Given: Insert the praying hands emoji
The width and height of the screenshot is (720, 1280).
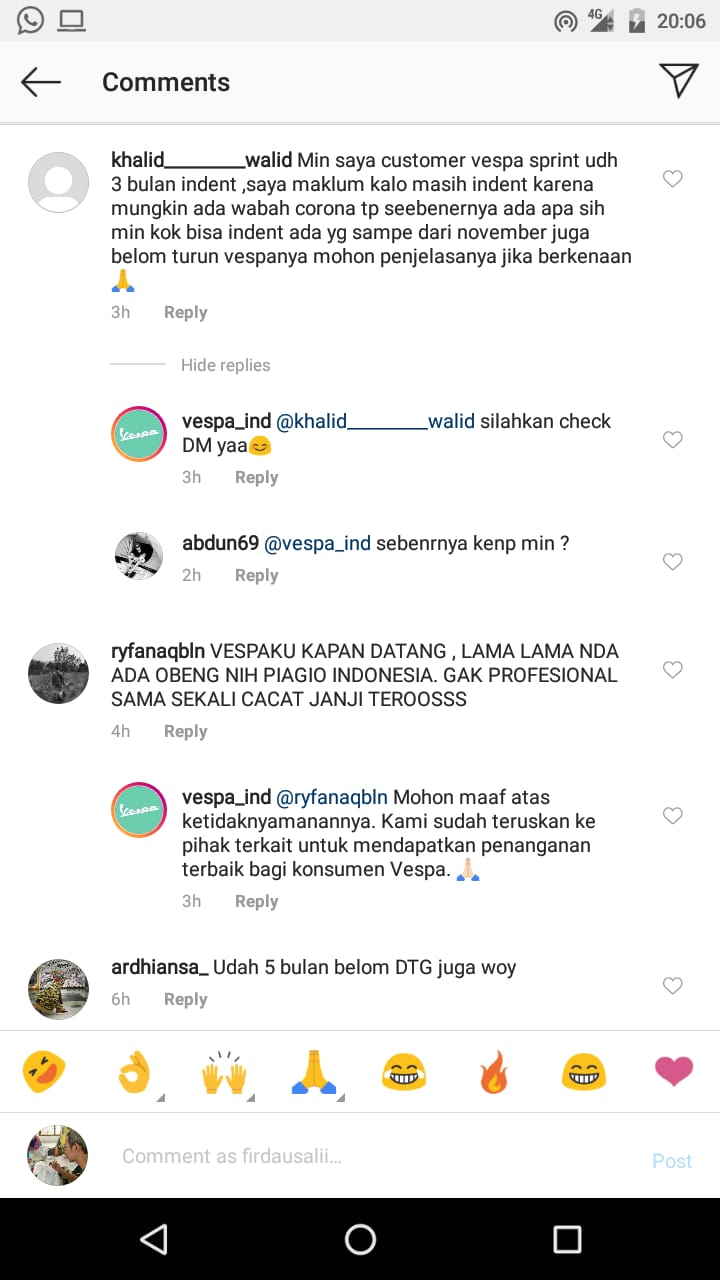Looking at the screenshot, I should (313, 1073).
